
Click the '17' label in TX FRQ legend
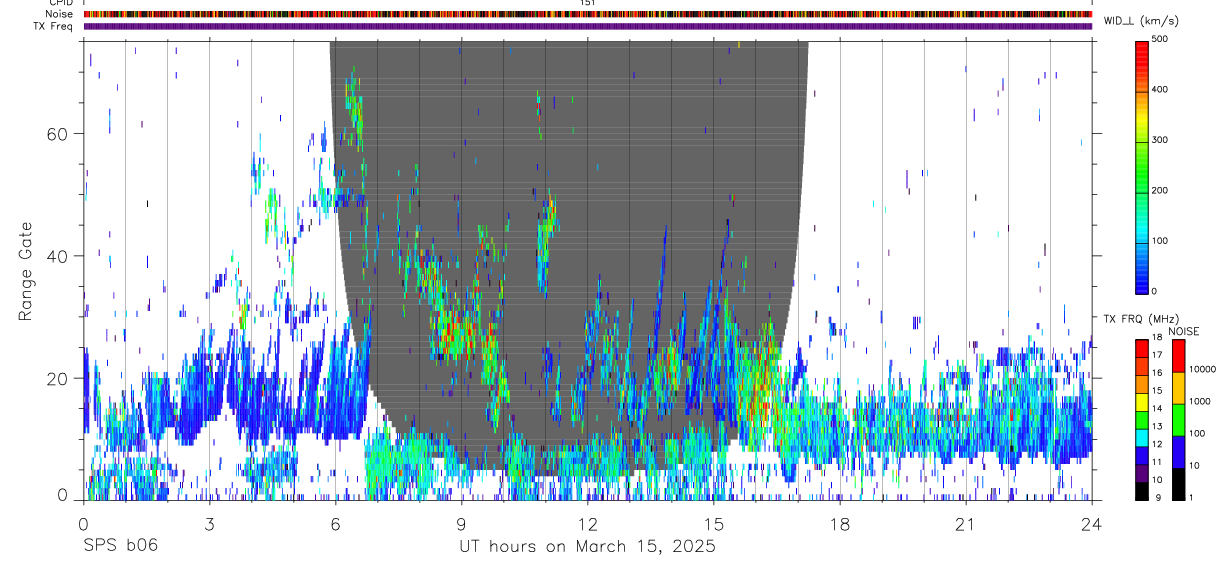(1157, 355)
